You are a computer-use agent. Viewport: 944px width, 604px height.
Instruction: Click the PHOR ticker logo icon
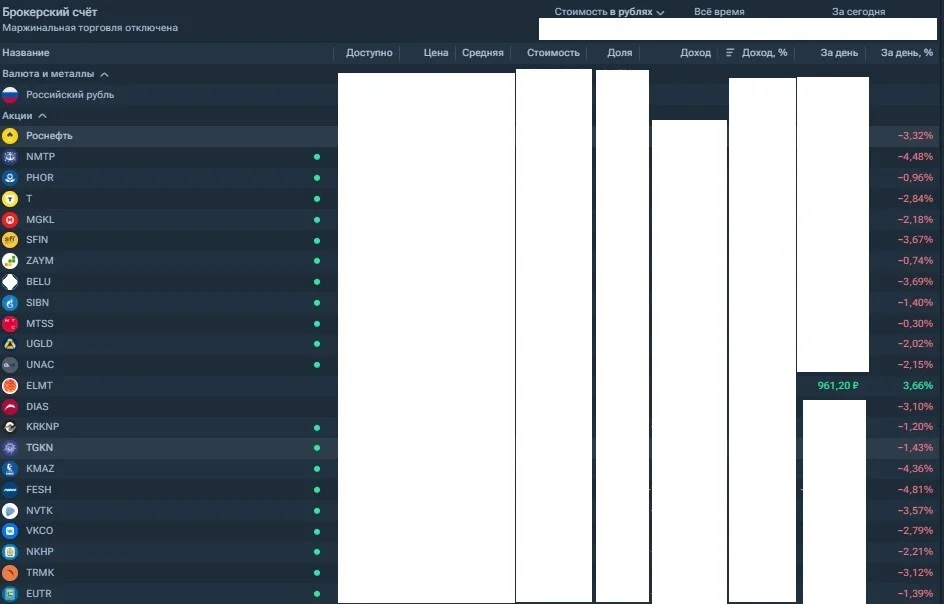[10, 178]
